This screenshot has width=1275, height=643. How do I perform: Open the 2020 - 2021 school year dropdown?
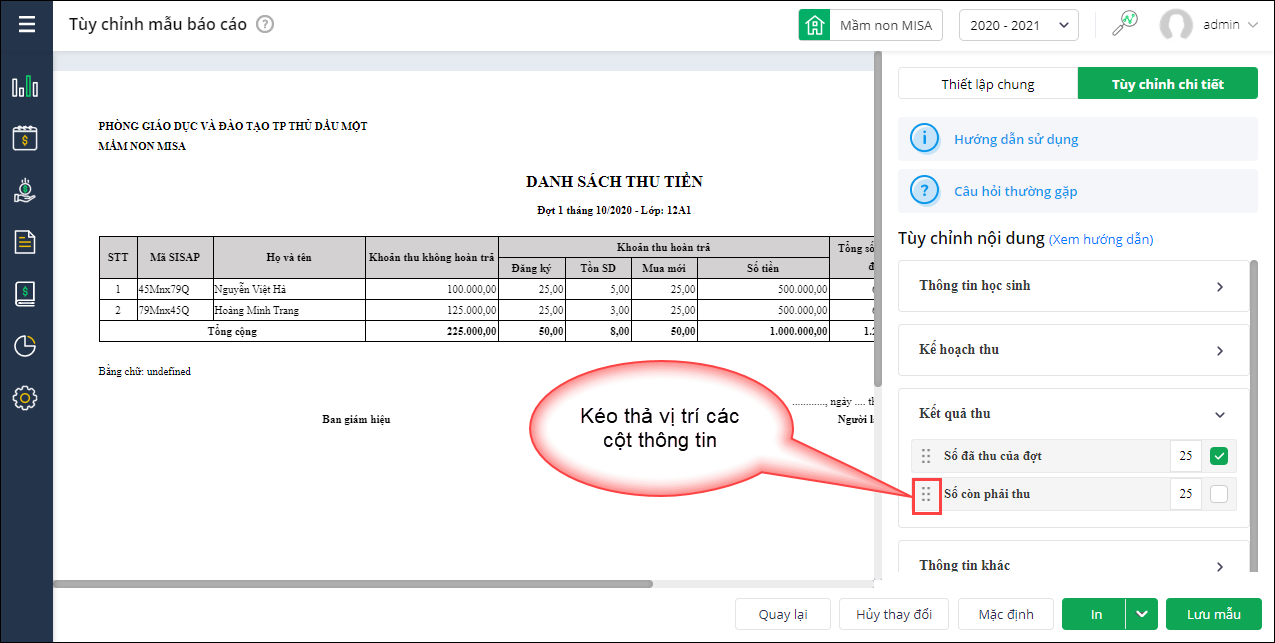pyautogui.click(x=1018, y=25)
